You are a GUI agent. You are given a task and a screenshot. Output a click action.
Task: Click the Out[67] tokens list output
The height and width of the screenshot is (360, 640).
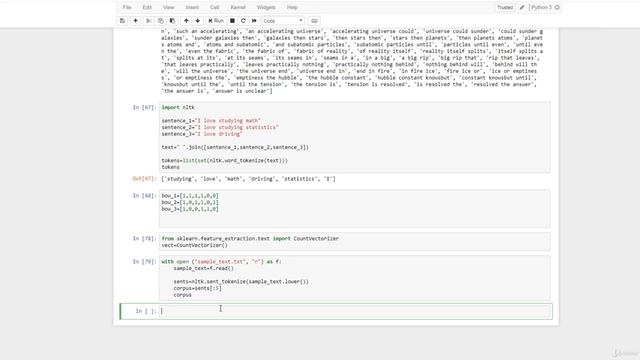pos(248,179)
